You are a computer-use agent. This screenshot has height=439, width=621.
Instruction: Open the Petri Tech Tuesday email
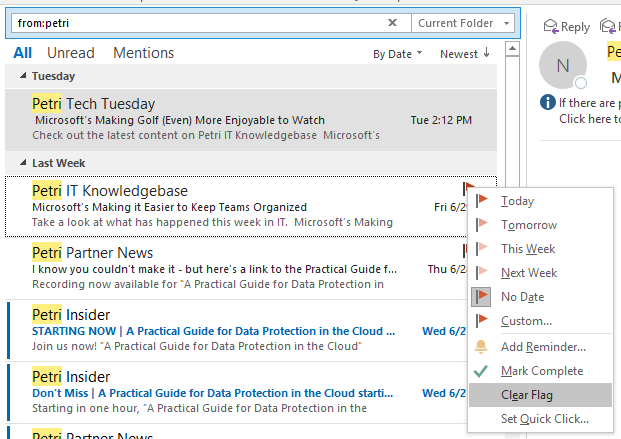pyautogui.click(x=251, y=120)
